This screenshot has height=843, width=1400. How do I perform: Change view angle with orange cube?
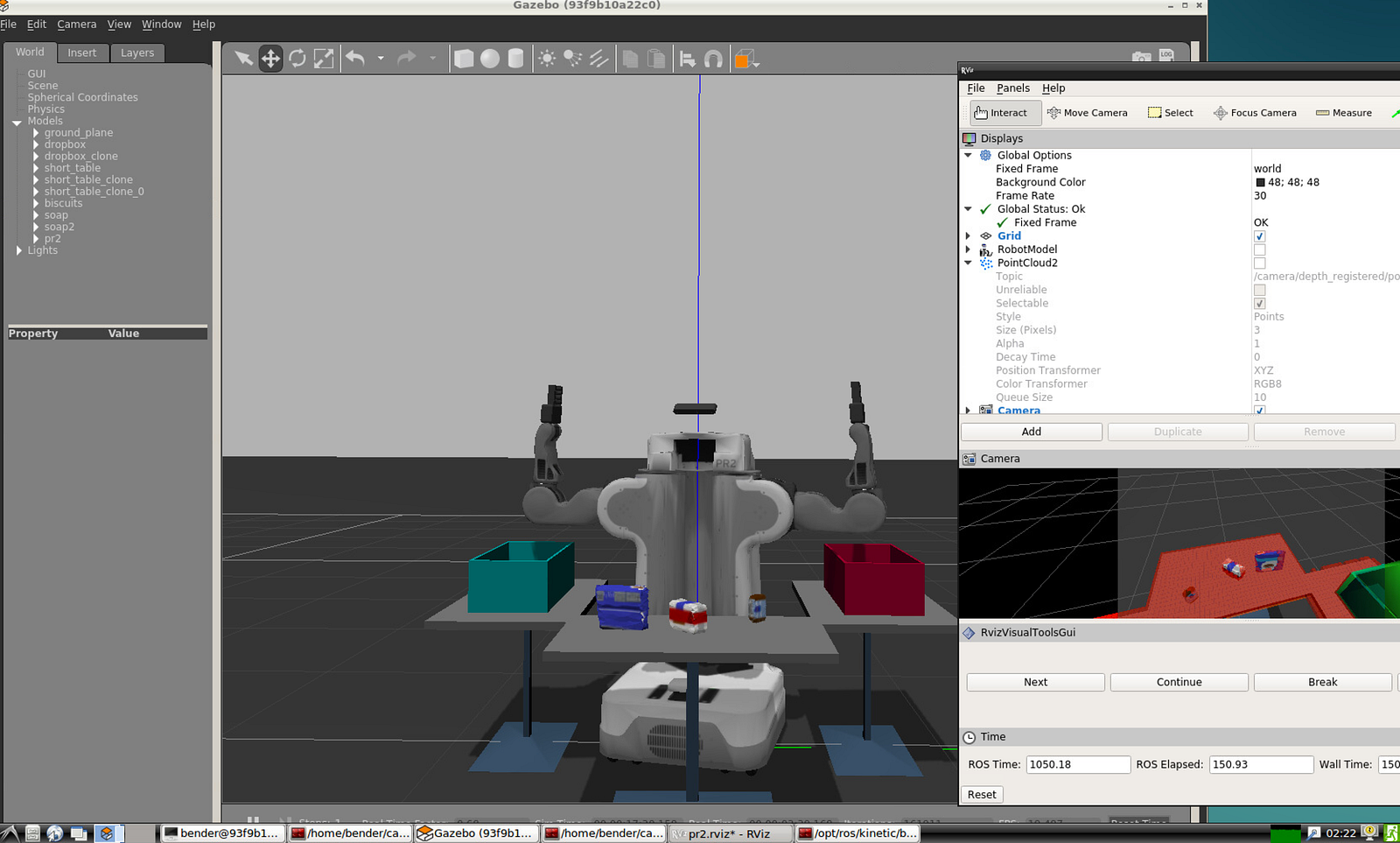coord(745,59)
